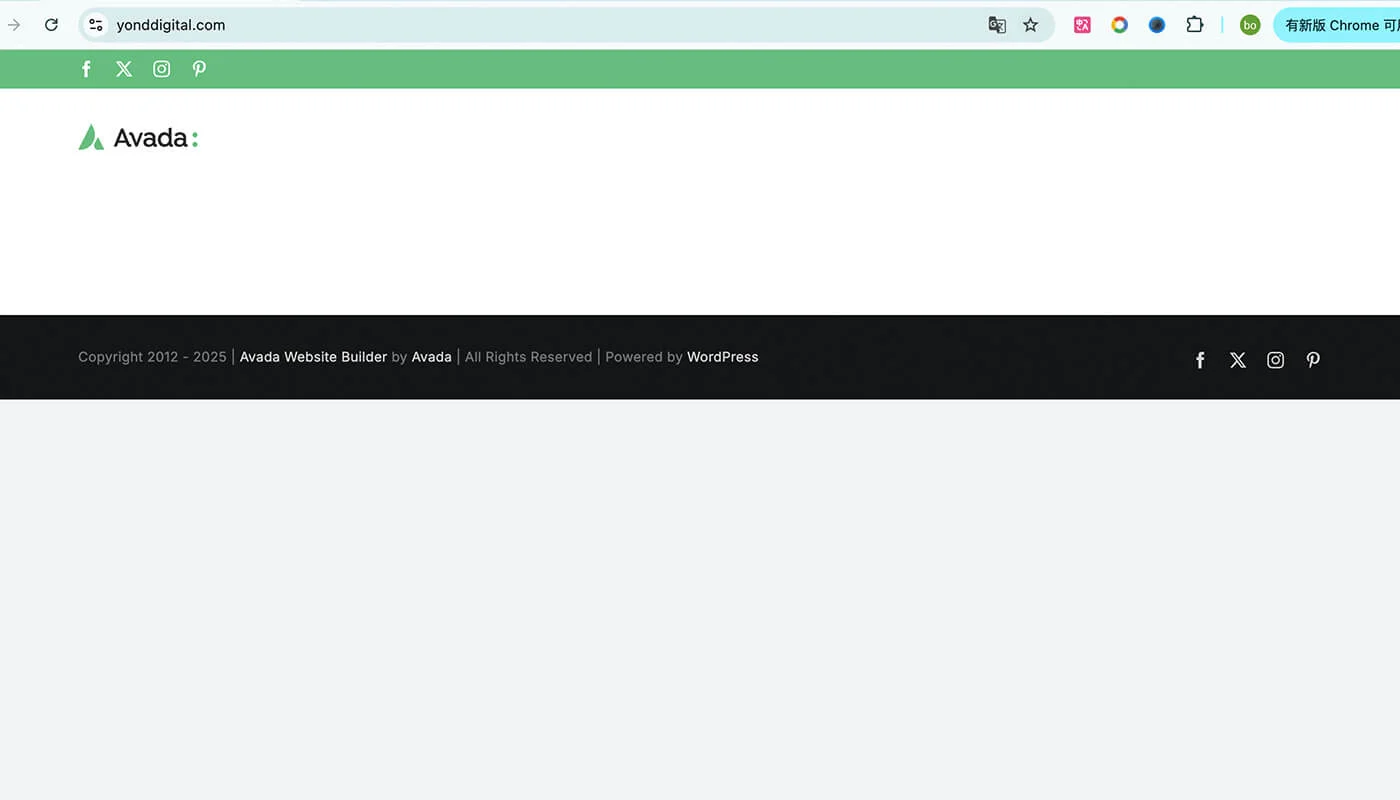Open the Extensions puzzle-piece menu

click(x=1194, y=25)
